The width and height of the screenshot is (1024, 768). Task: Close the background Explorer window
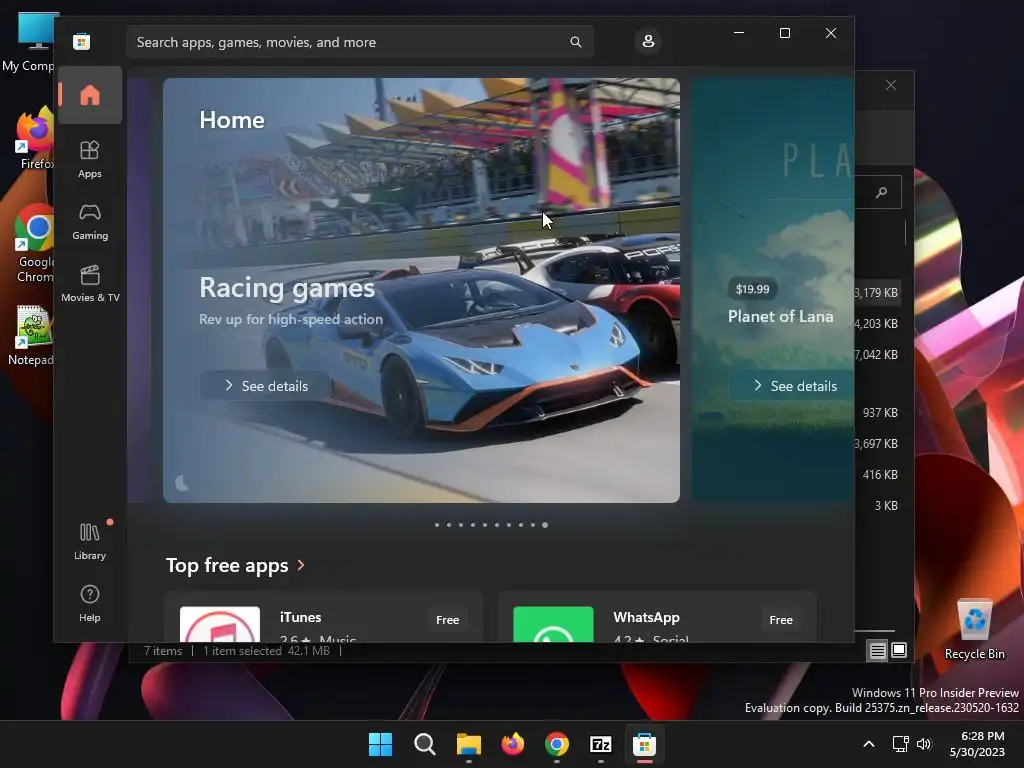(x=891, y=86)
